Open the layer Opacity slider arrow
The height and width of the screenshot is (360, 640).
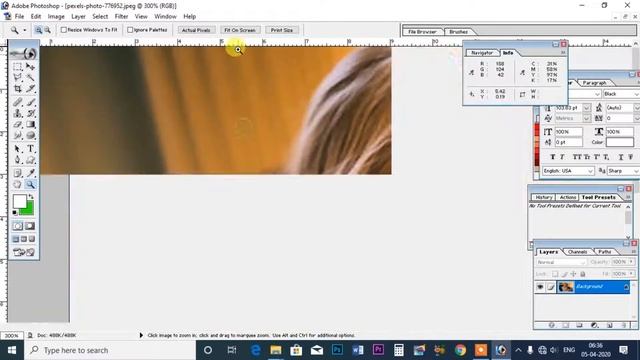(x=631, y=262)
